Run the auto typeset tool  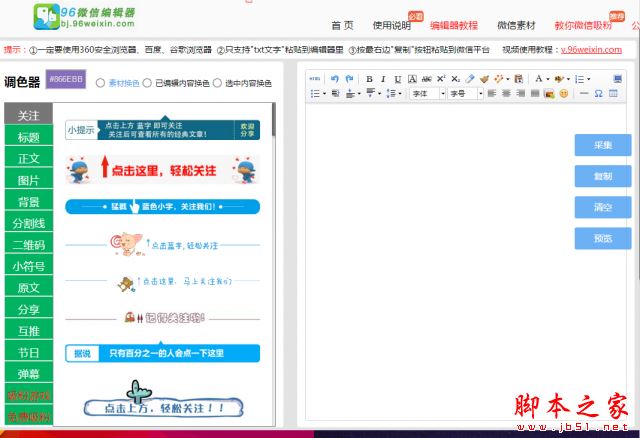[x=498, y=79]
